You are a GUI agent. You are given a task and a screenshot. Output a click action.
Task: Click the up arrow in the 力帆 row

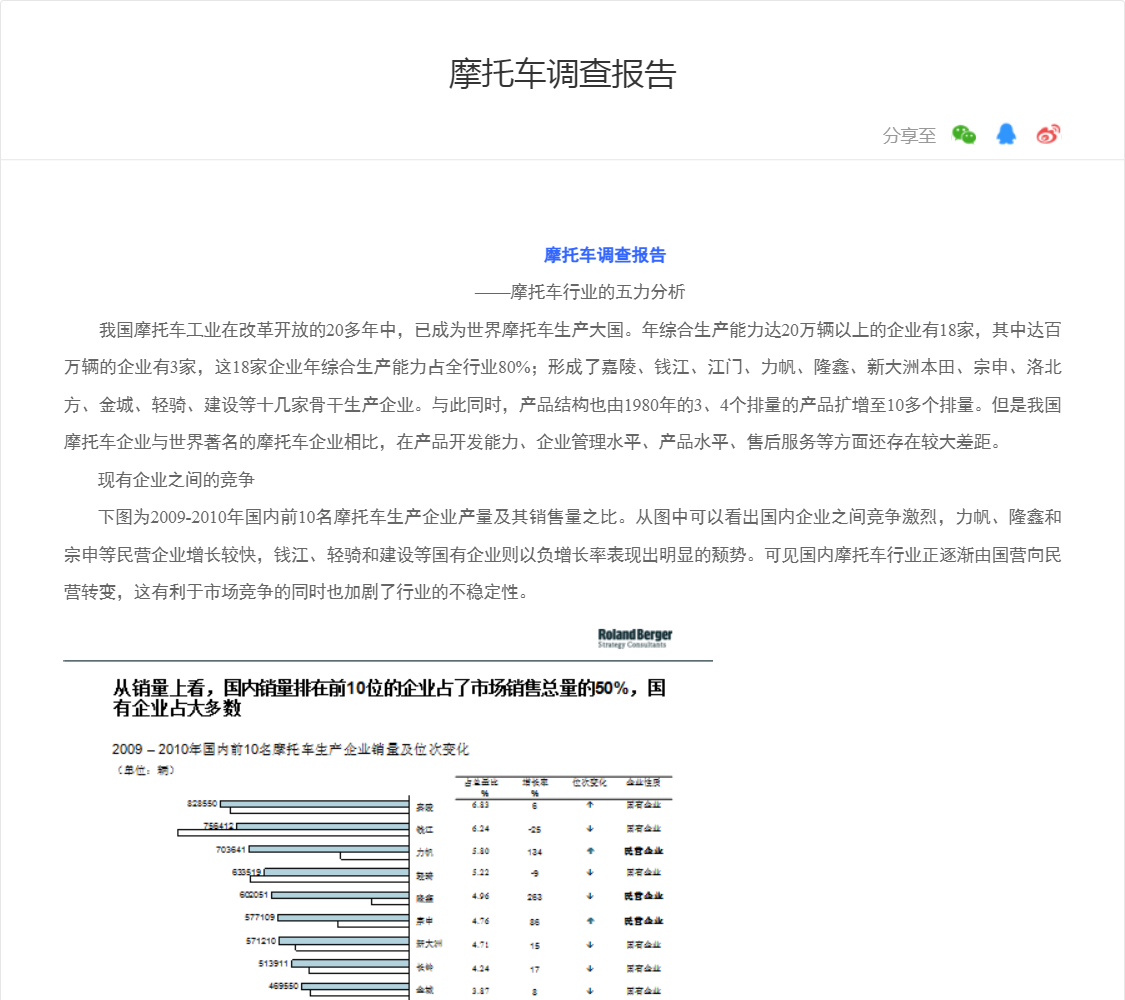point(590,851)
